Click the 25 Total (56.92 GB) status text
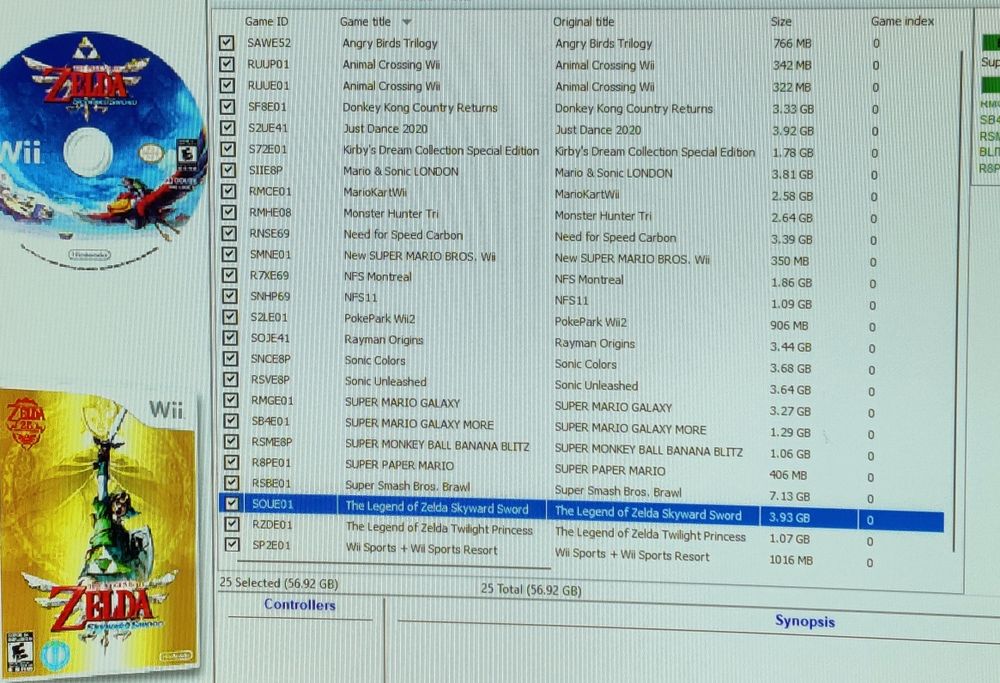The image size is (1000, 683). [531, 589]
